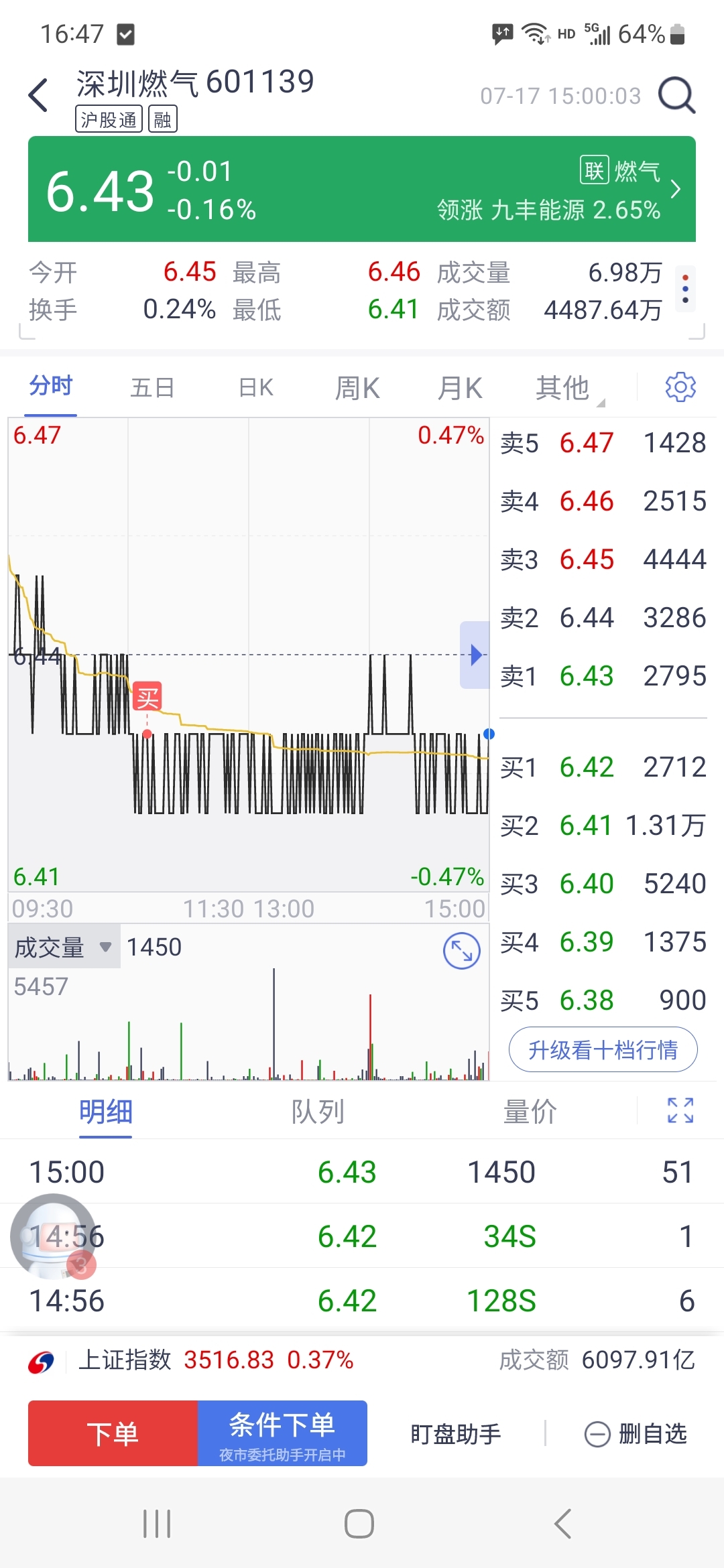Image resolution: width=724 pixels, height=1568 pixels.
Task: Open the 成交量 indicator dropdown
Action: [64, 947]
